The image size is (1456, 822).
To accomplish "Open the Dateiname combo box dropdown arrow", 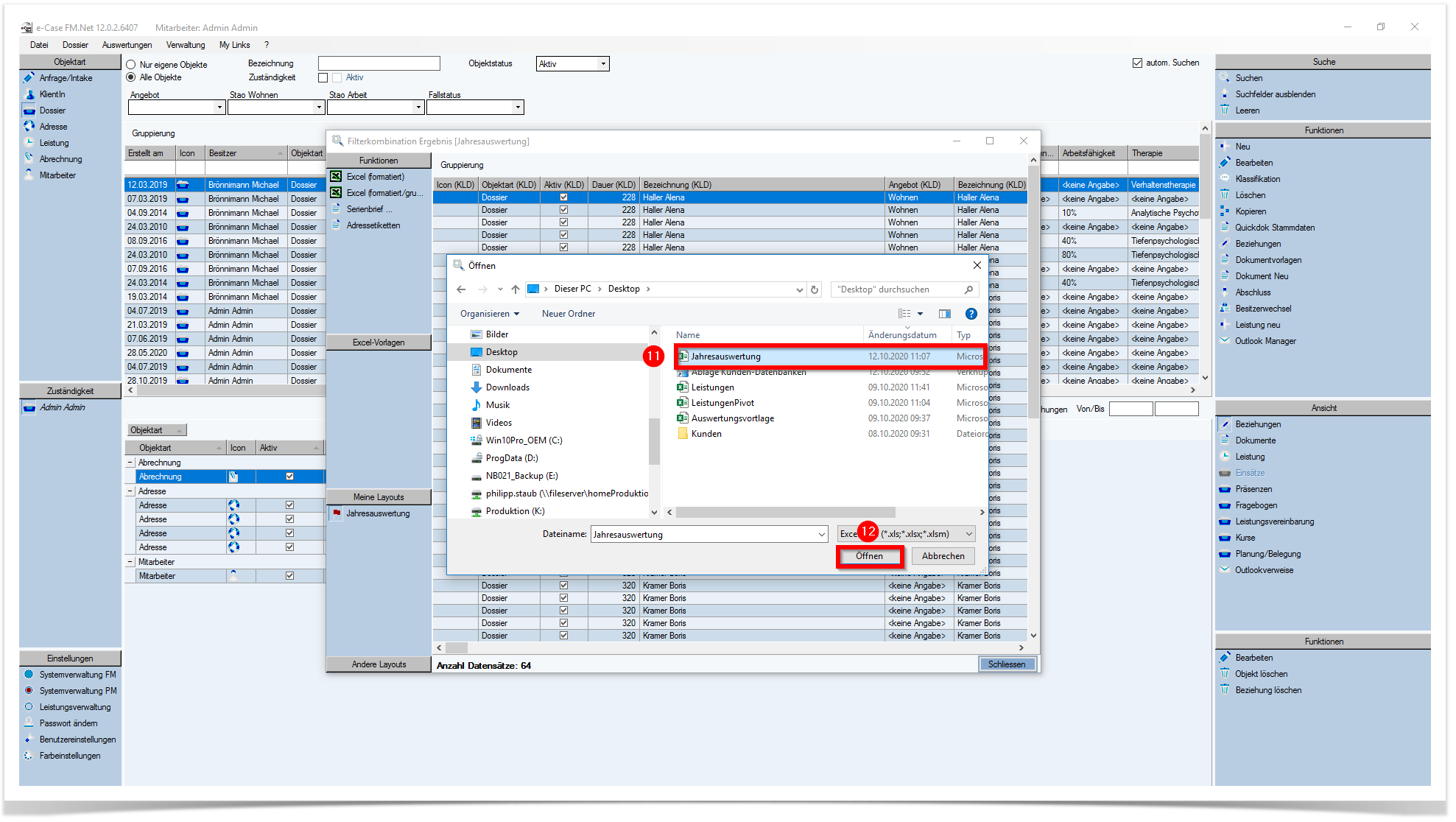I will pyautogui.click(x=822, y=535).
